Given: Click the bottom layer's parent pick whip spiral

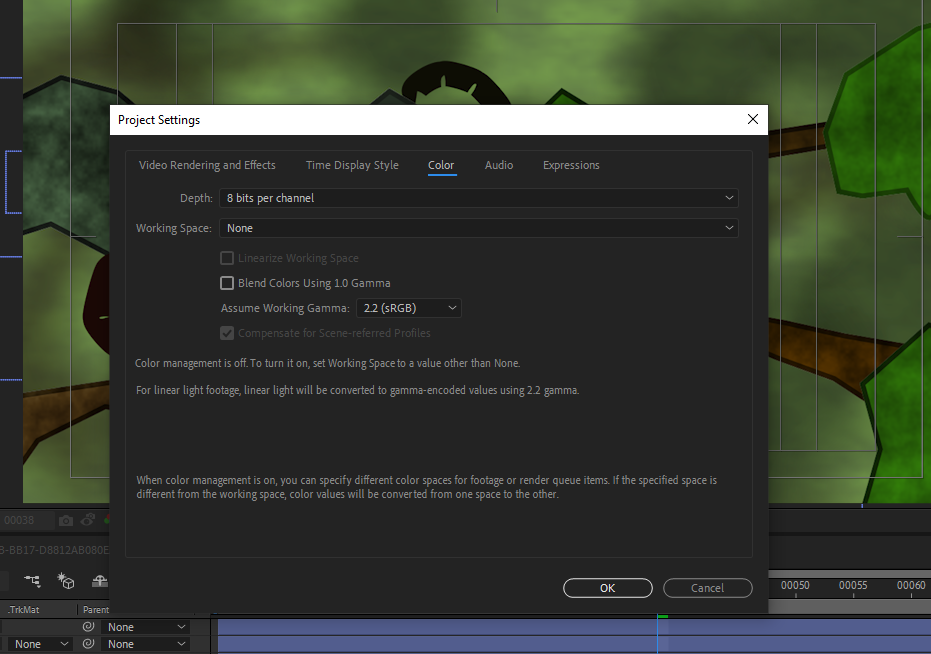Looking at the screenshot, I should pyautogui.click(x=89, y=643).
